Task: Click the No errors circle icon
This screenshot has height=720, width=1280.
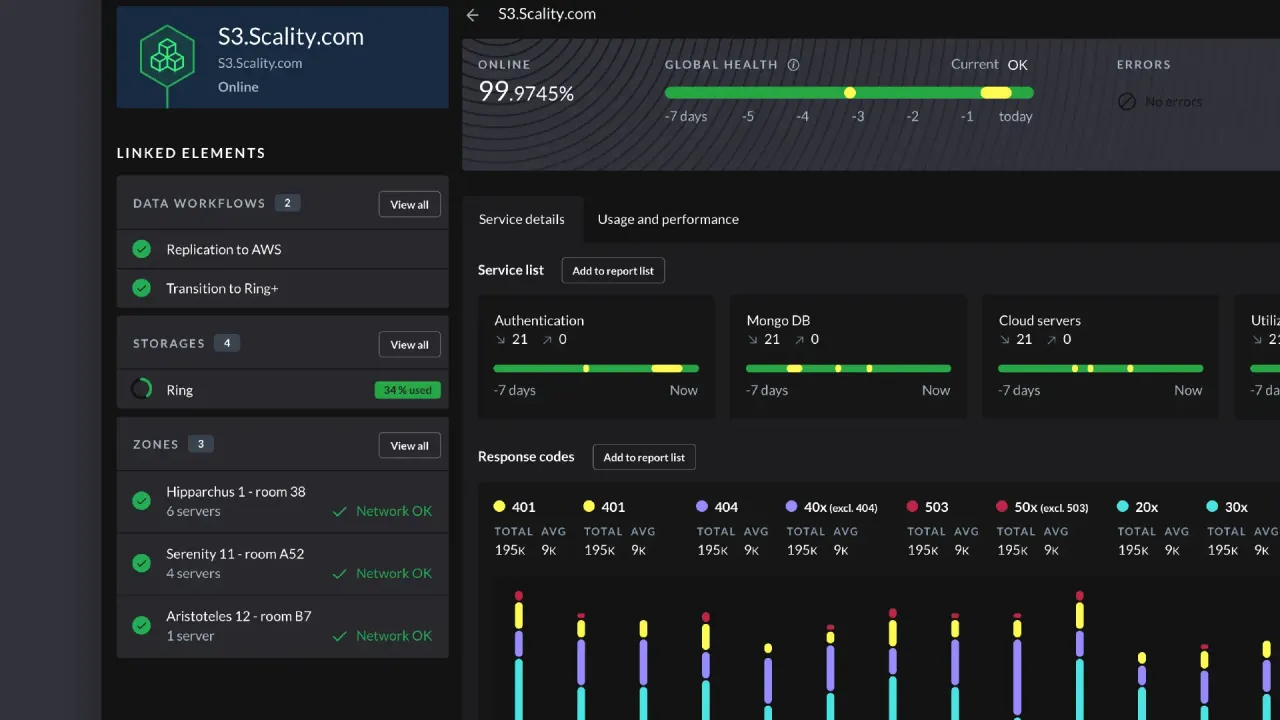Action: coord(1127,102)
